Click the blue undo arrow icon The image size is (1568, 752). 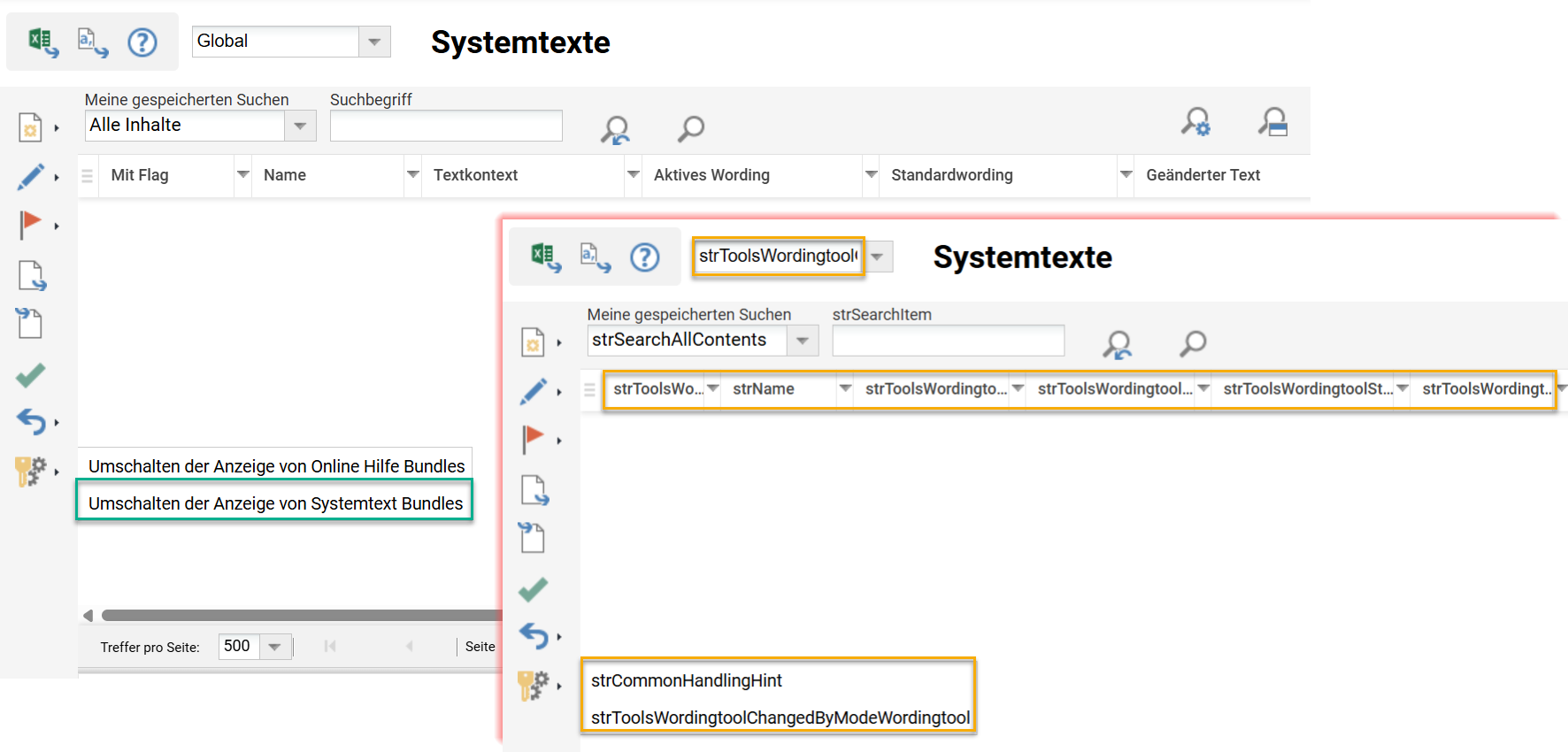[x=31, y=422]
